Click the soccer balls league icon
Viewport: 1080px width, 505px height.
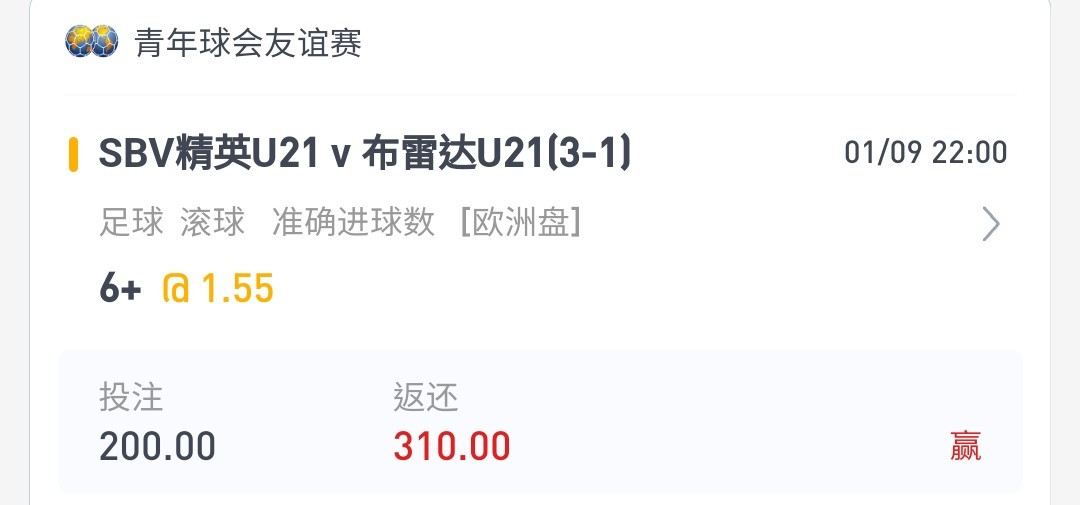[x=92, y=41]
